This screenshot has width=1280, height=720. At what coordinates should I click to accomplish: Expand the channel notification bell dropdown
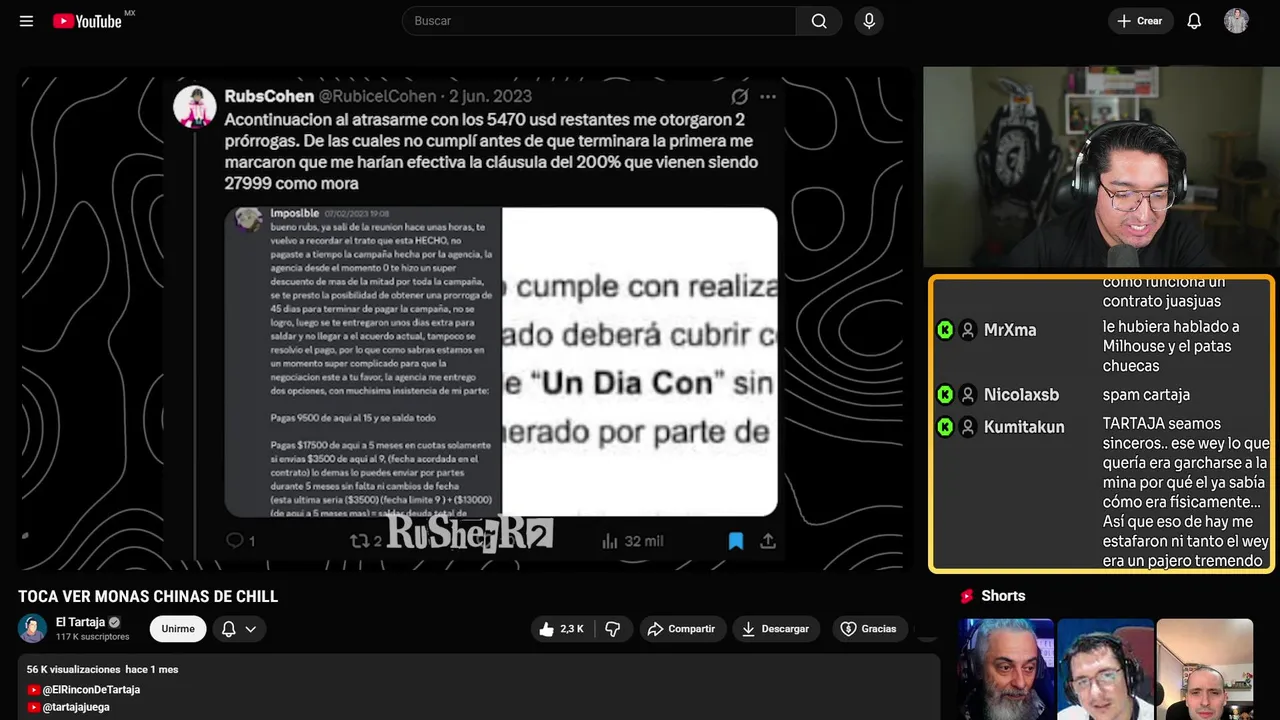pyautogui.click(x=239, y=629)
